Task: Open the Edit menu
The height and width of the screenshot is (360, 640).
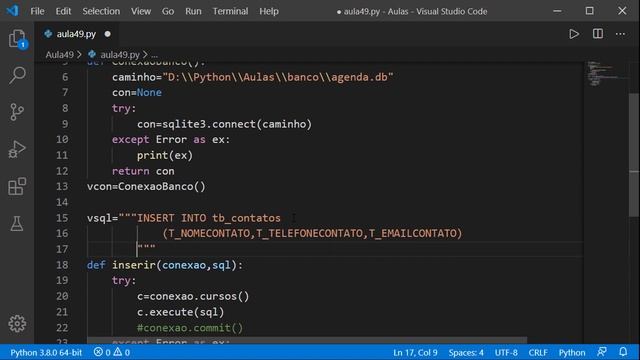Action: pos(63,11)
